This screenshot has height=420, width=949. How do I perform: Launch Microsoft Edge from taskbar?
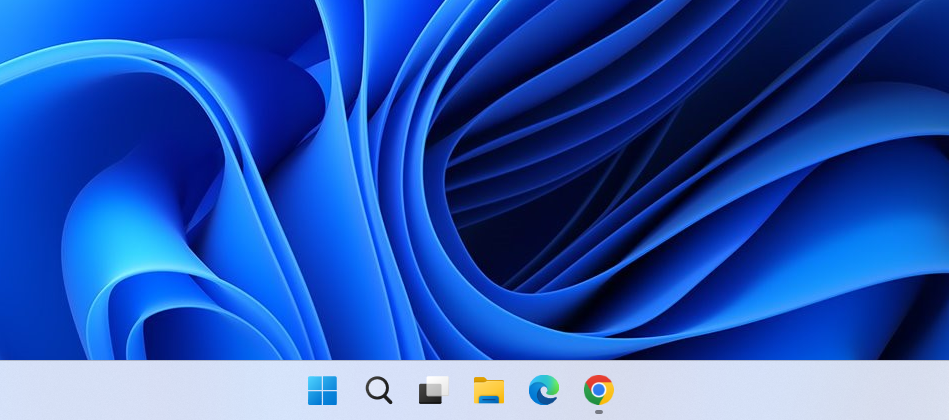[543, 390]
